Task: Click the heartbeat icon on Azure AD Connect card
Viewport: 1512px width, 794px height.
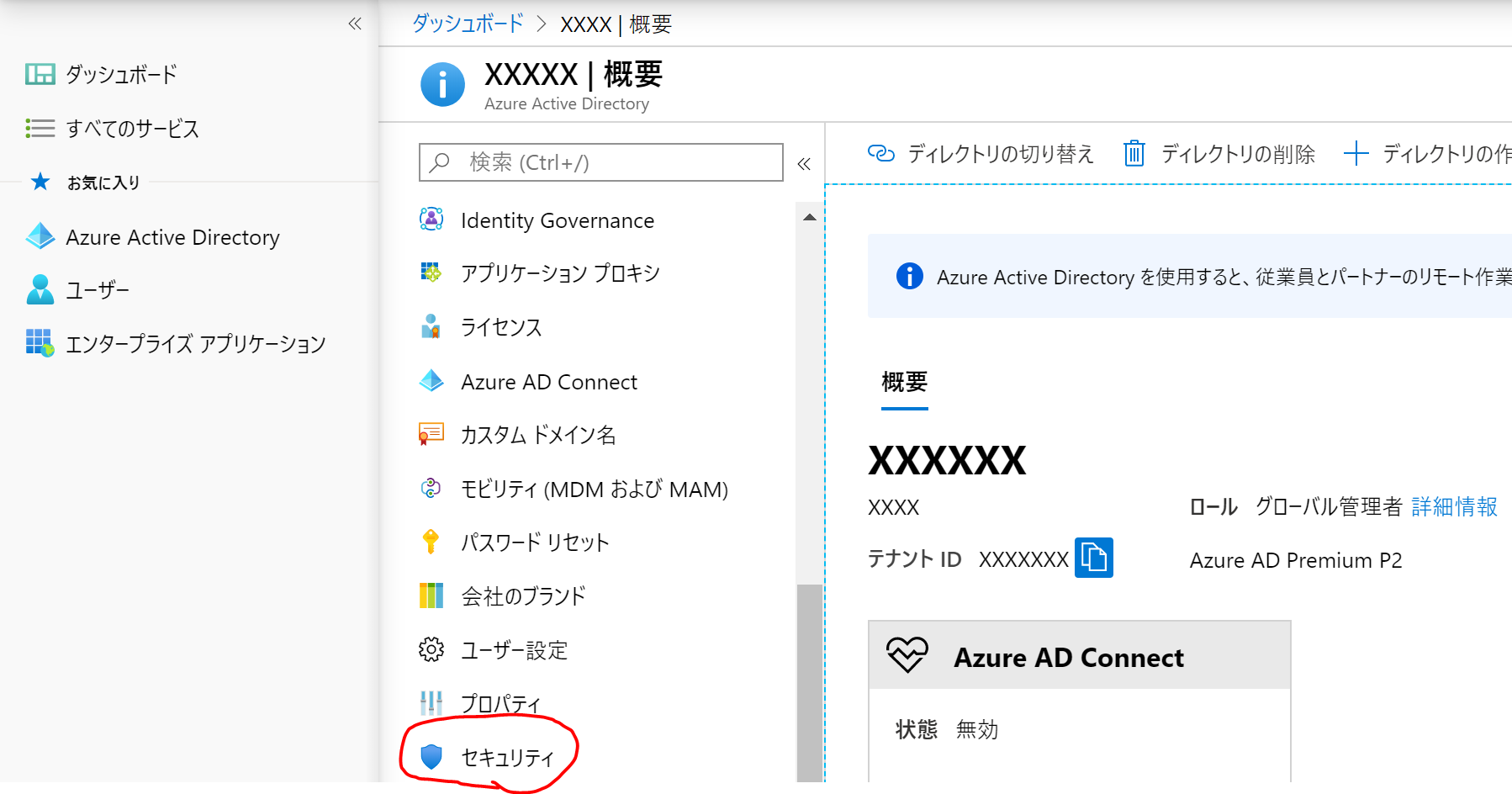Action: [907, 654]
